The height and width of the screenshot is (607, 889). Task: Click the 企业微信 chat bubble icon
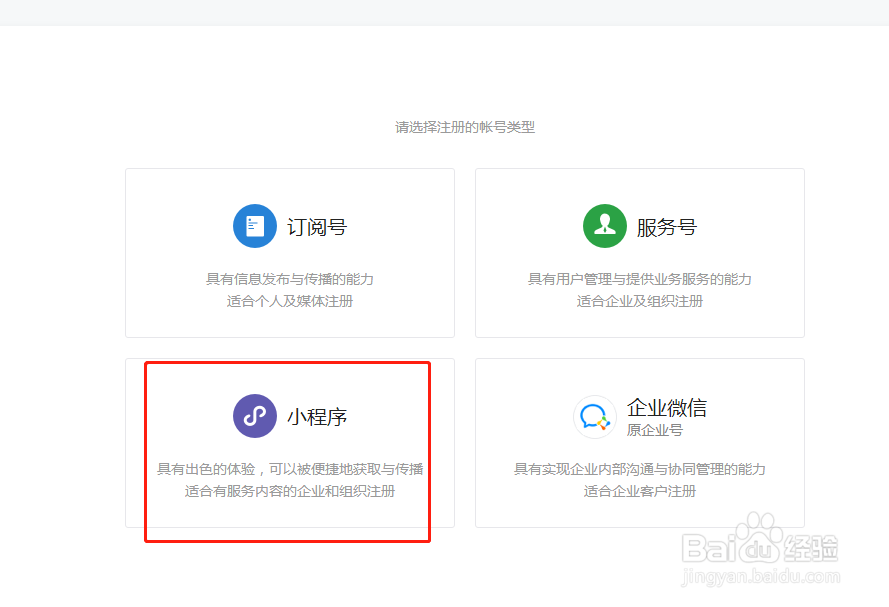pyautogui.click(x=594, y=417)
